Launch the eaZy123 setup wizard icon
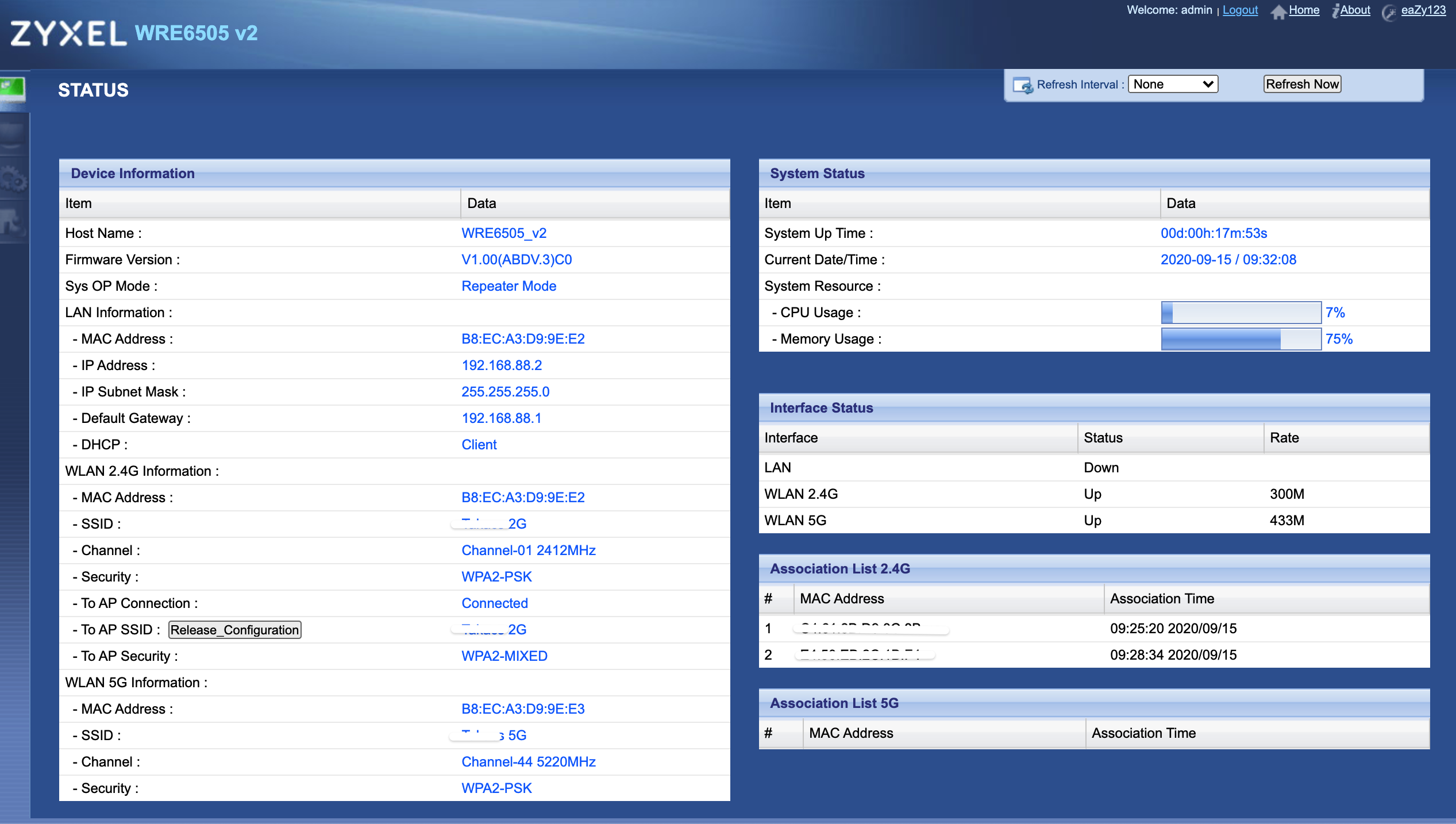 pos(1388,11)
